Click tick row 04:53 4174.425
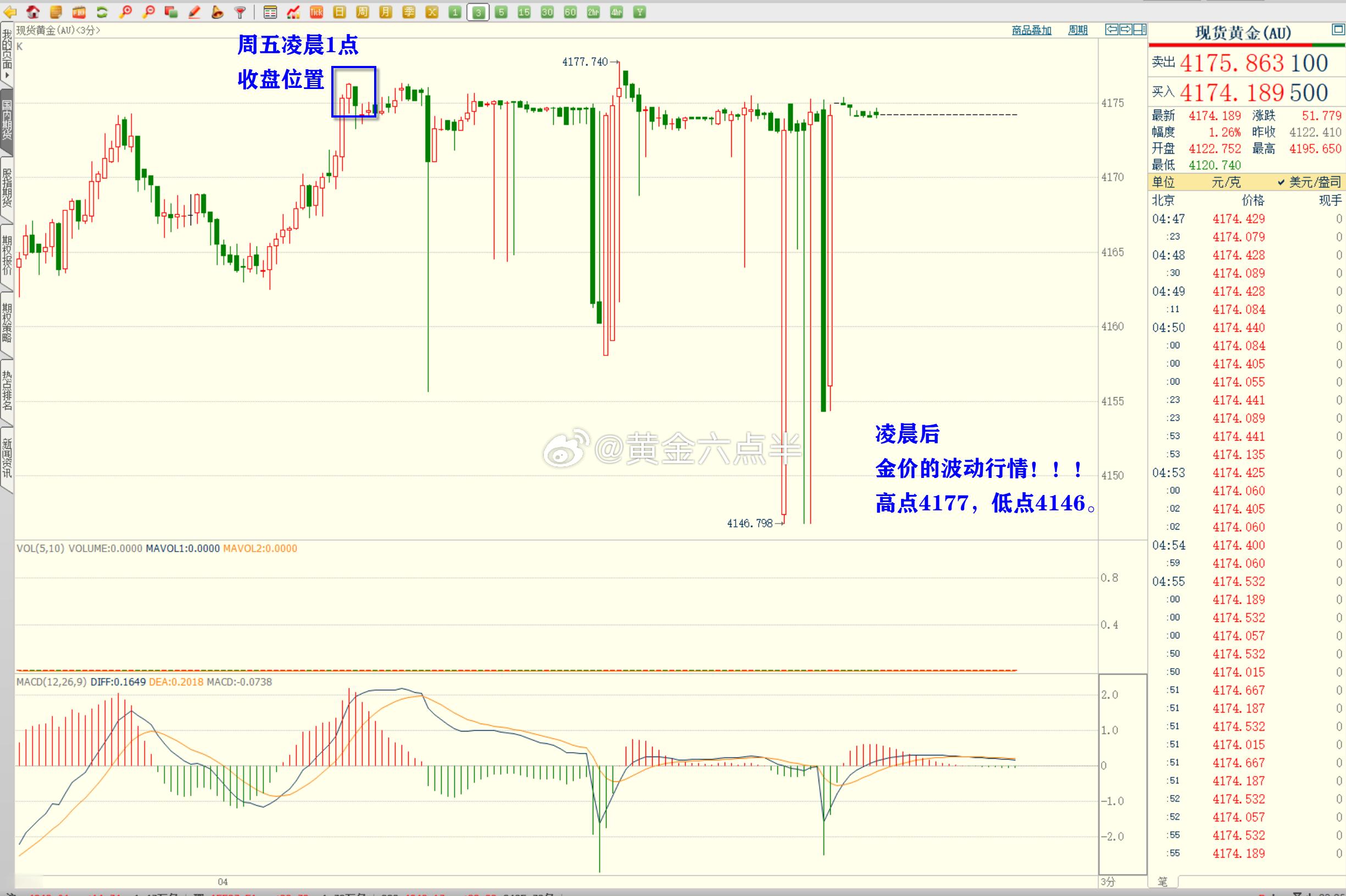This screenshot has height=896, width=1346. click(1247, 472)
